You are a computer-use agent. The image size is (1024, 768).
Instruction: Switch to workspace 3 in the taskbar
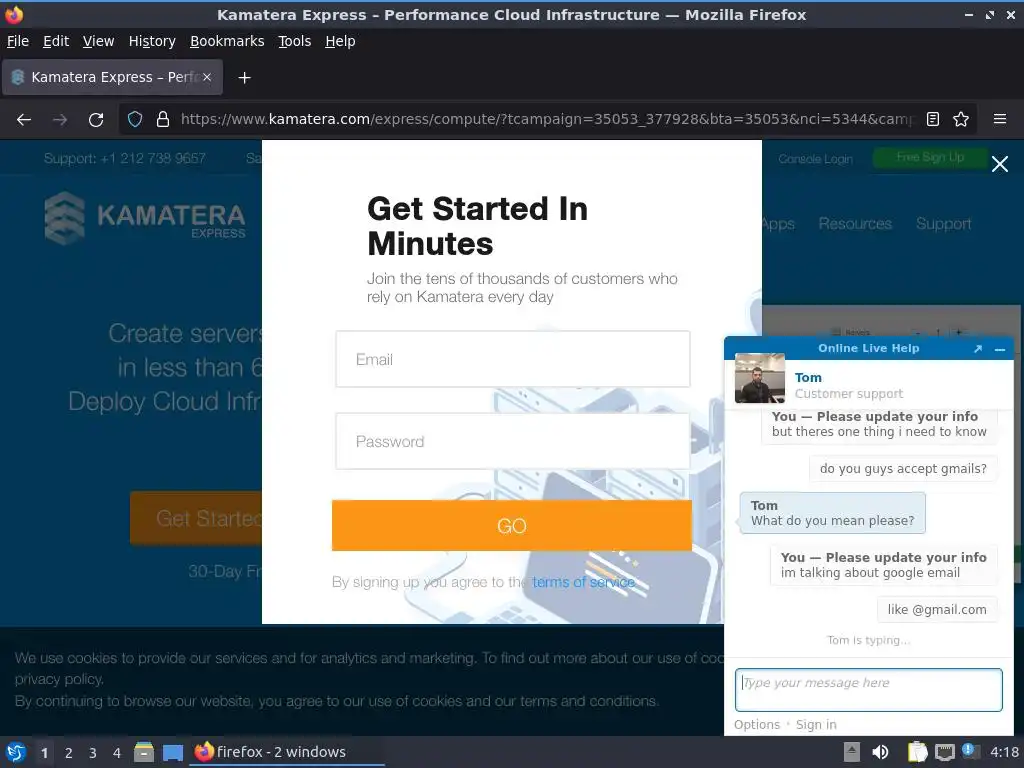(x=93, y=753)
